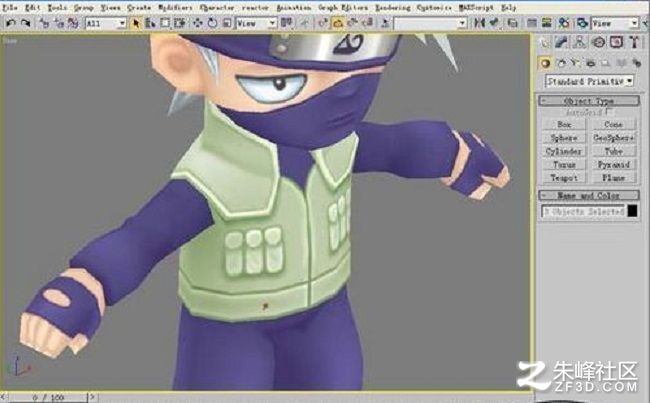Click the Objects Selected name field
650x403 pixels.
(x=583, y=211)
